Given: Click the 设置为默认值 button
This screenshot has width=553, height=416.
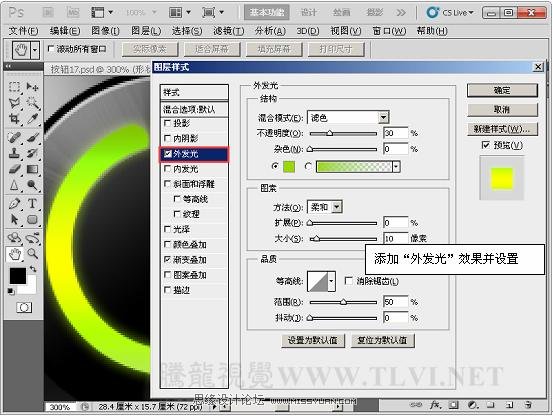Looking at the screenshot, I should coord(313,341).
